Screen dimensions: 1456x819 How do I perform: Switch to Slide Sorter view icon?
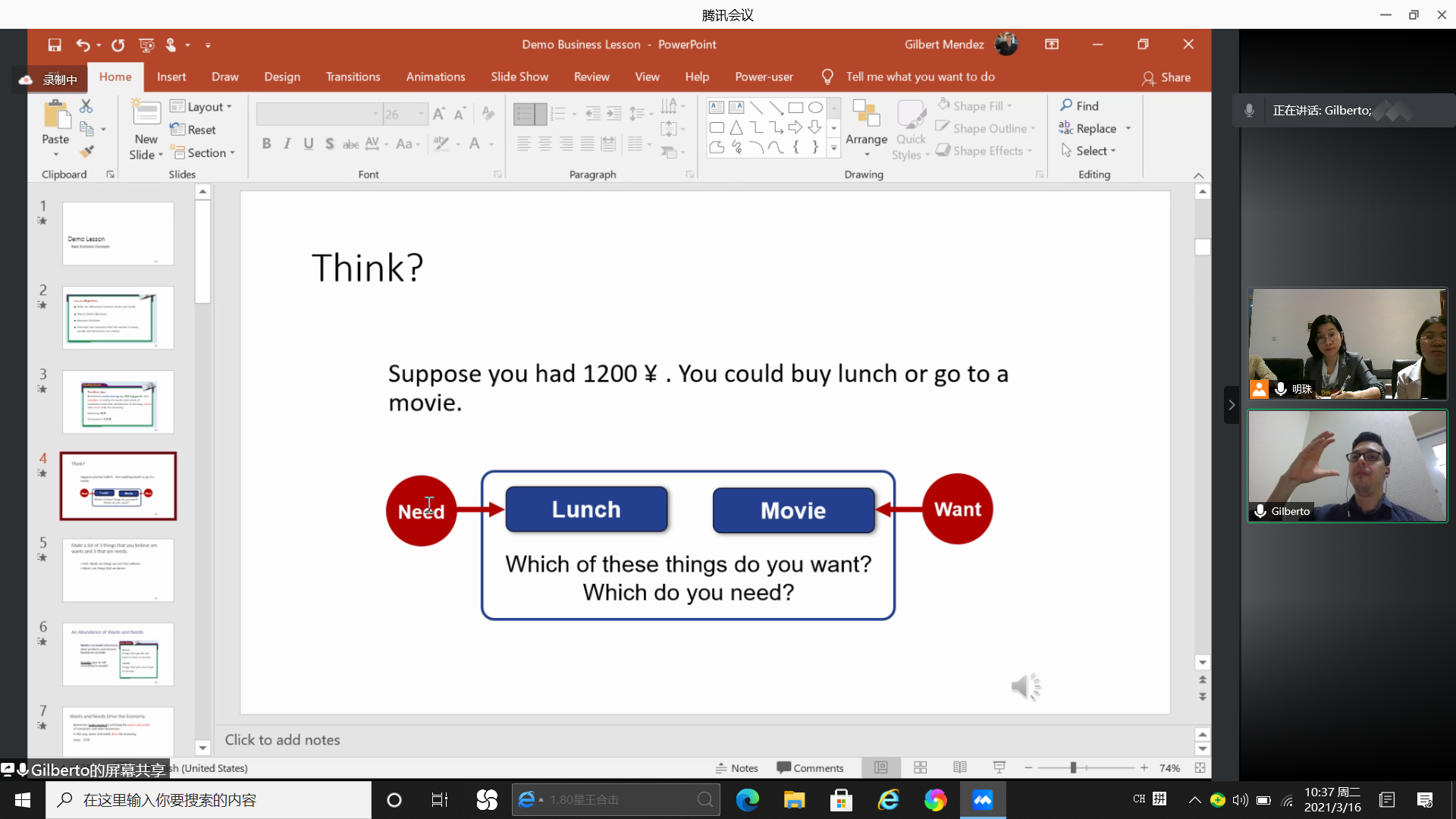(x=920, y=767)
